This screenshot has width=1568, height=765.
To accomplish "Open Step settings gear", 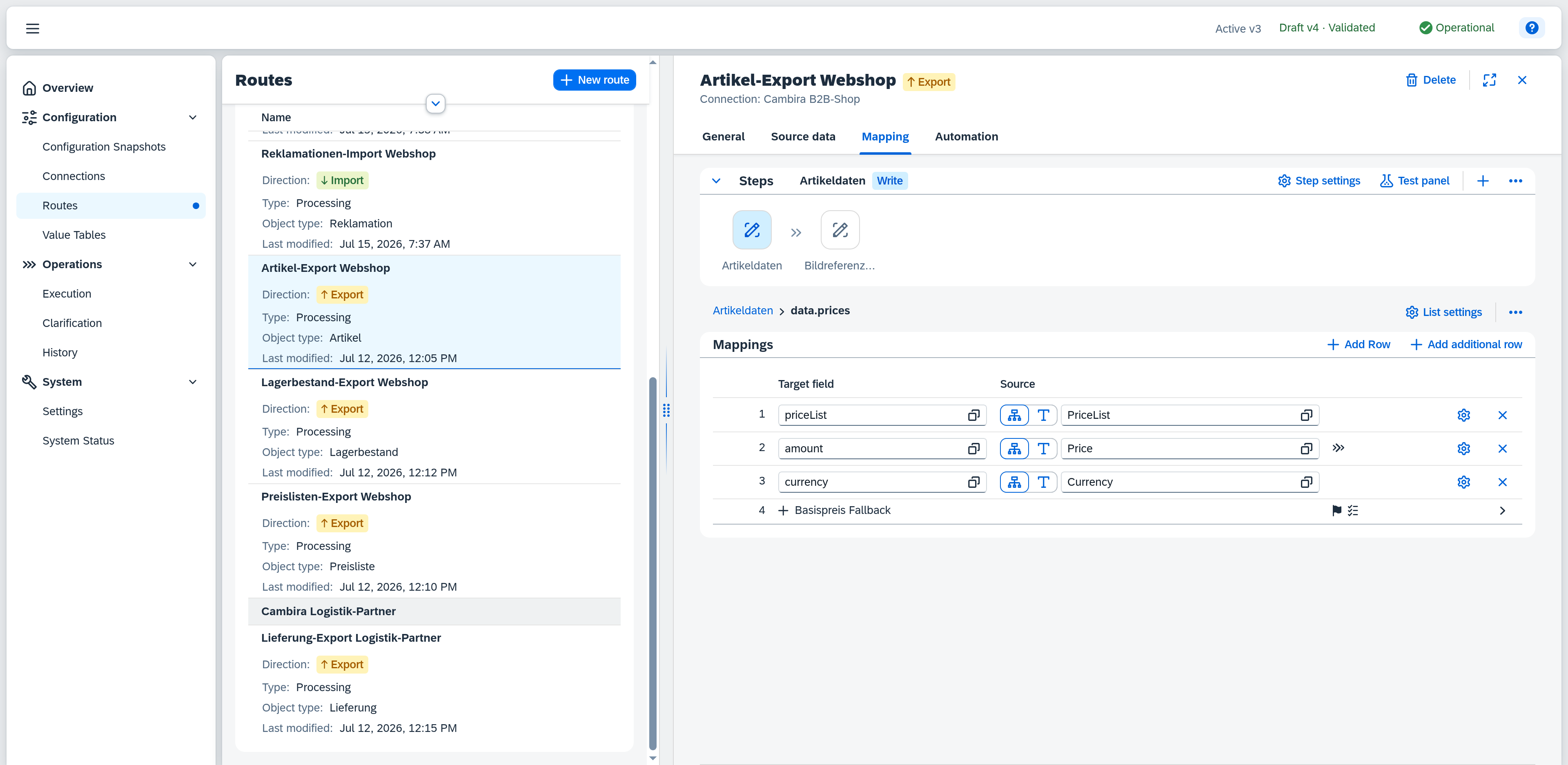I will [x=1319, y=181].
